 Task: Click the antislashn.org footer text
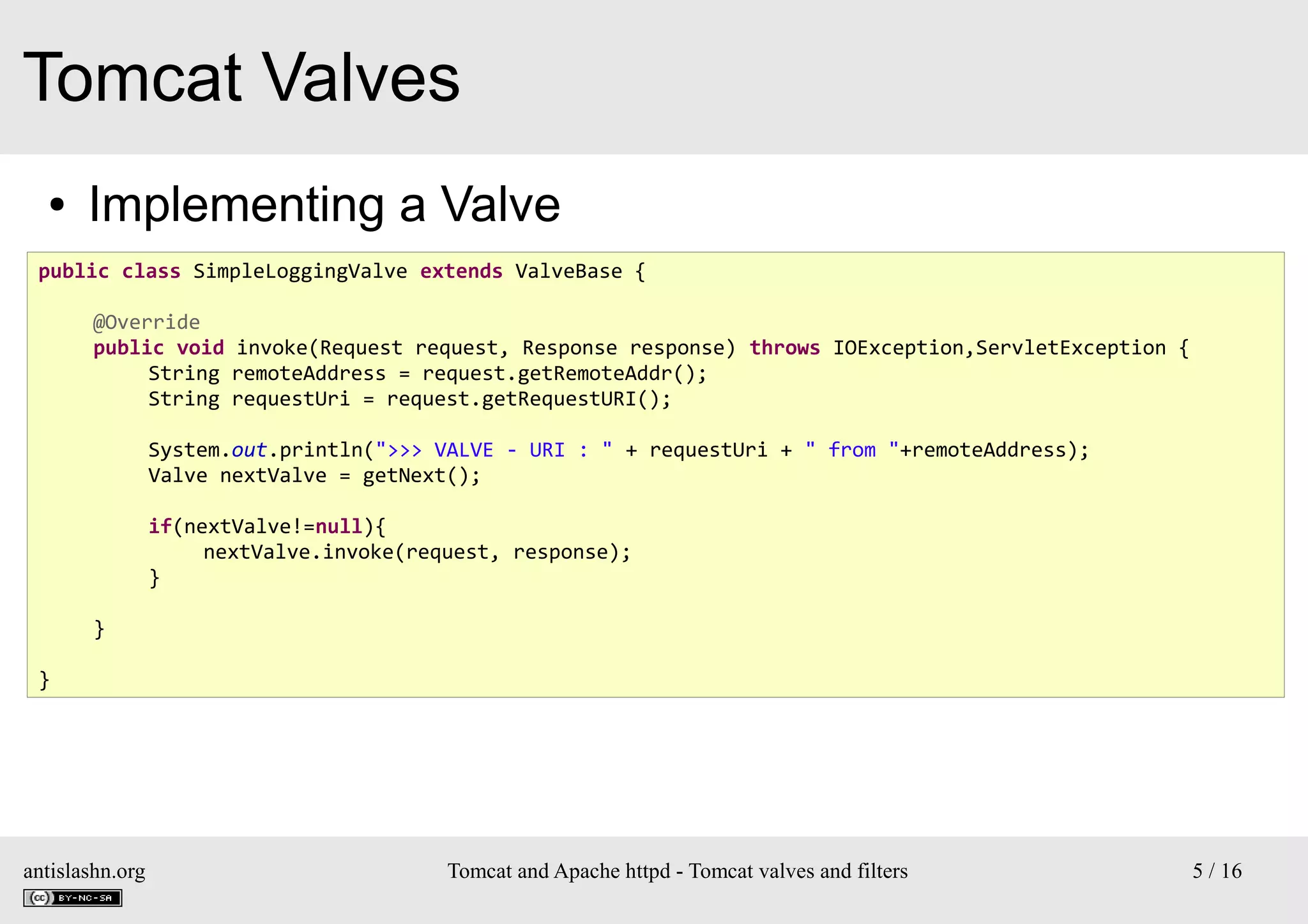(84, 871)
